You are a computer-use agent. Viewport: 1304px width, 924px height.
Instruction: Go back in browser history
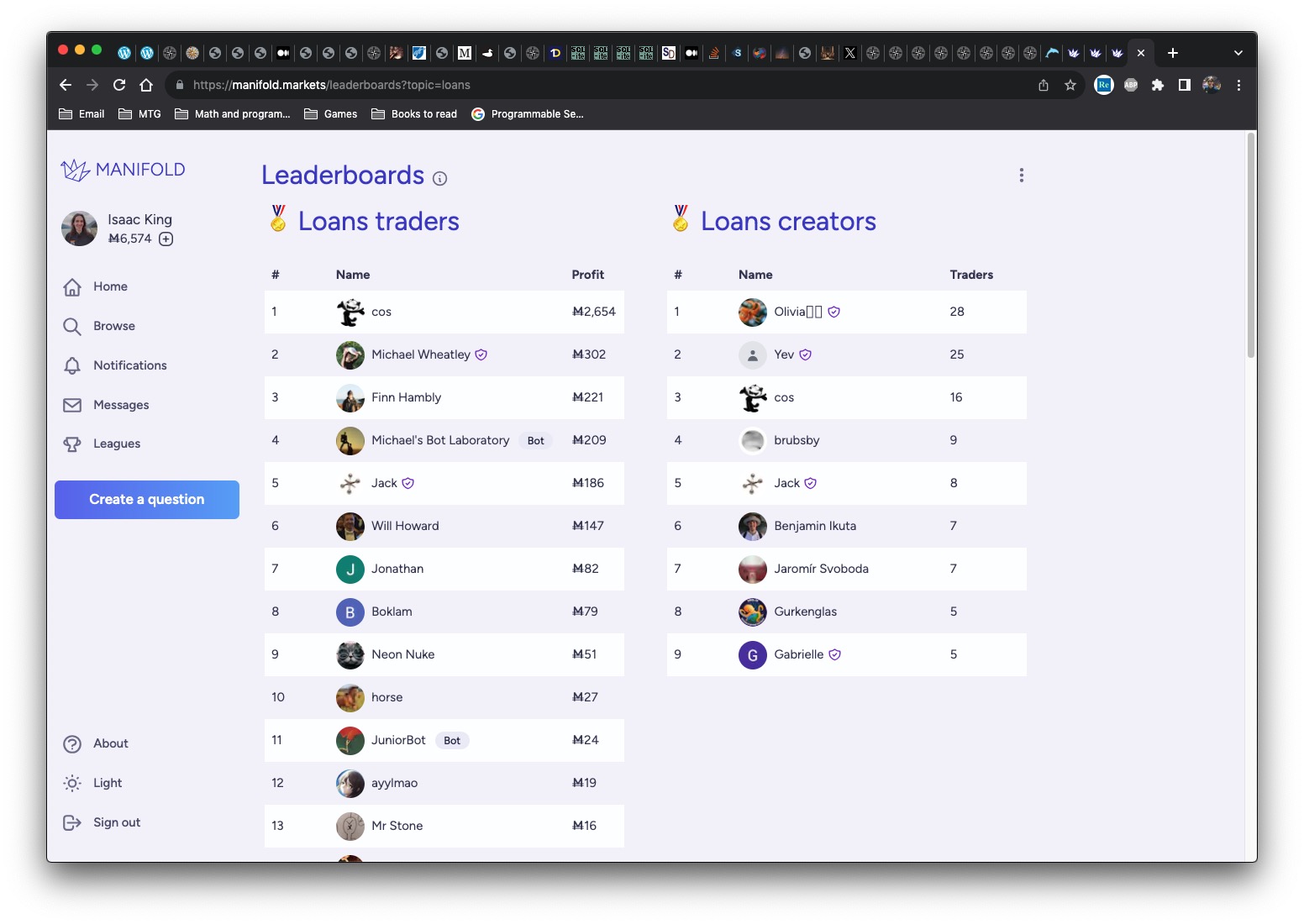(x=66, y=85)
